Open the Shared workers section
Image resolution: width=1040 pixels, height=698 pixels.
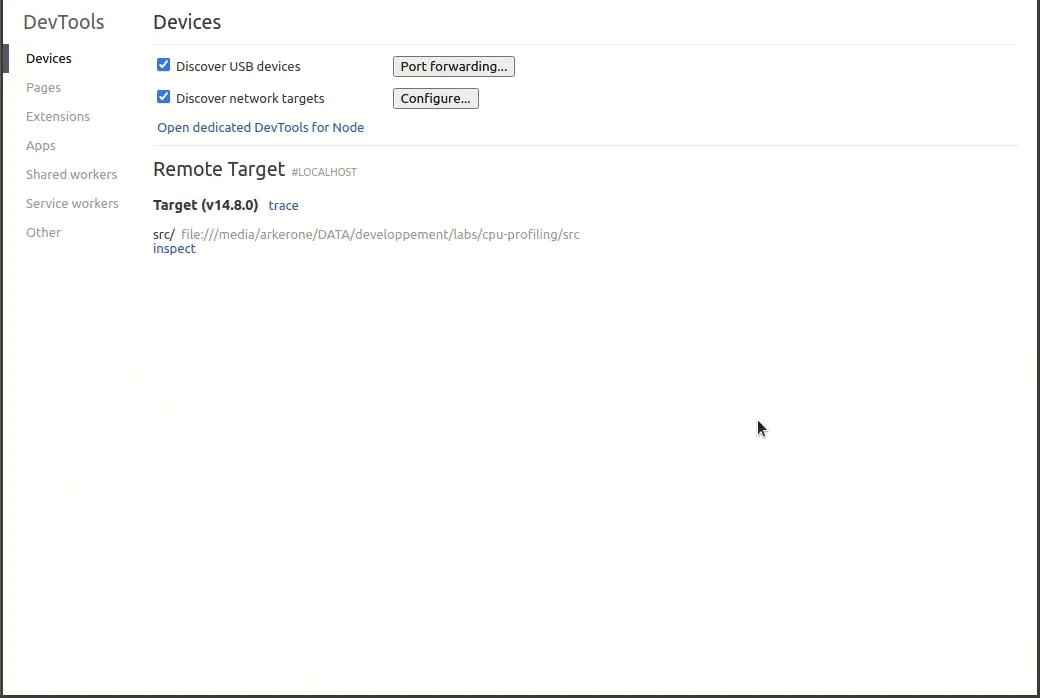tap(71, 175)
